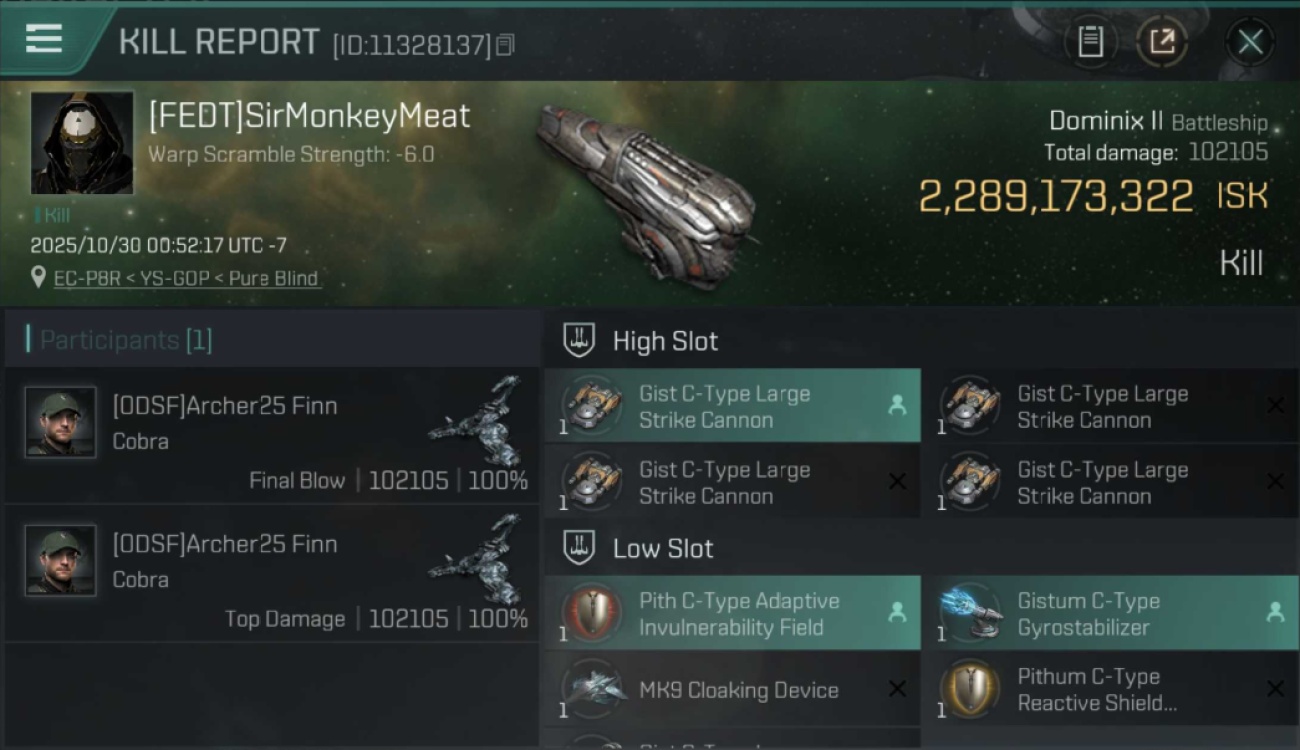Click the MK9 Cloaking Device icon
The image size is (1300, 750).
[592, 689]
